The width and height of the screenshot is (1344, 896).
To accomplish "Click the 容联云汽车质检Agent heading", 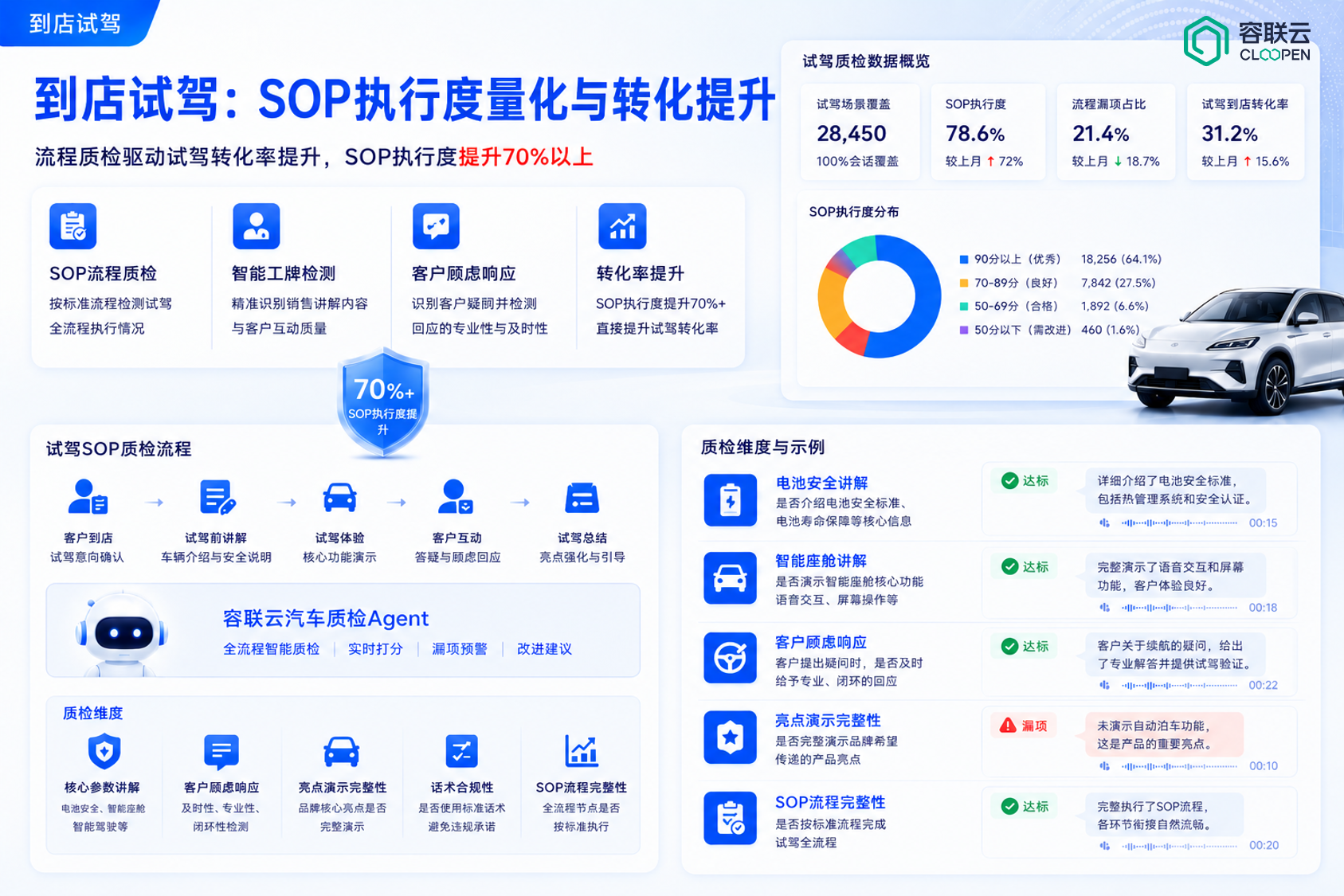I will 325,619.
